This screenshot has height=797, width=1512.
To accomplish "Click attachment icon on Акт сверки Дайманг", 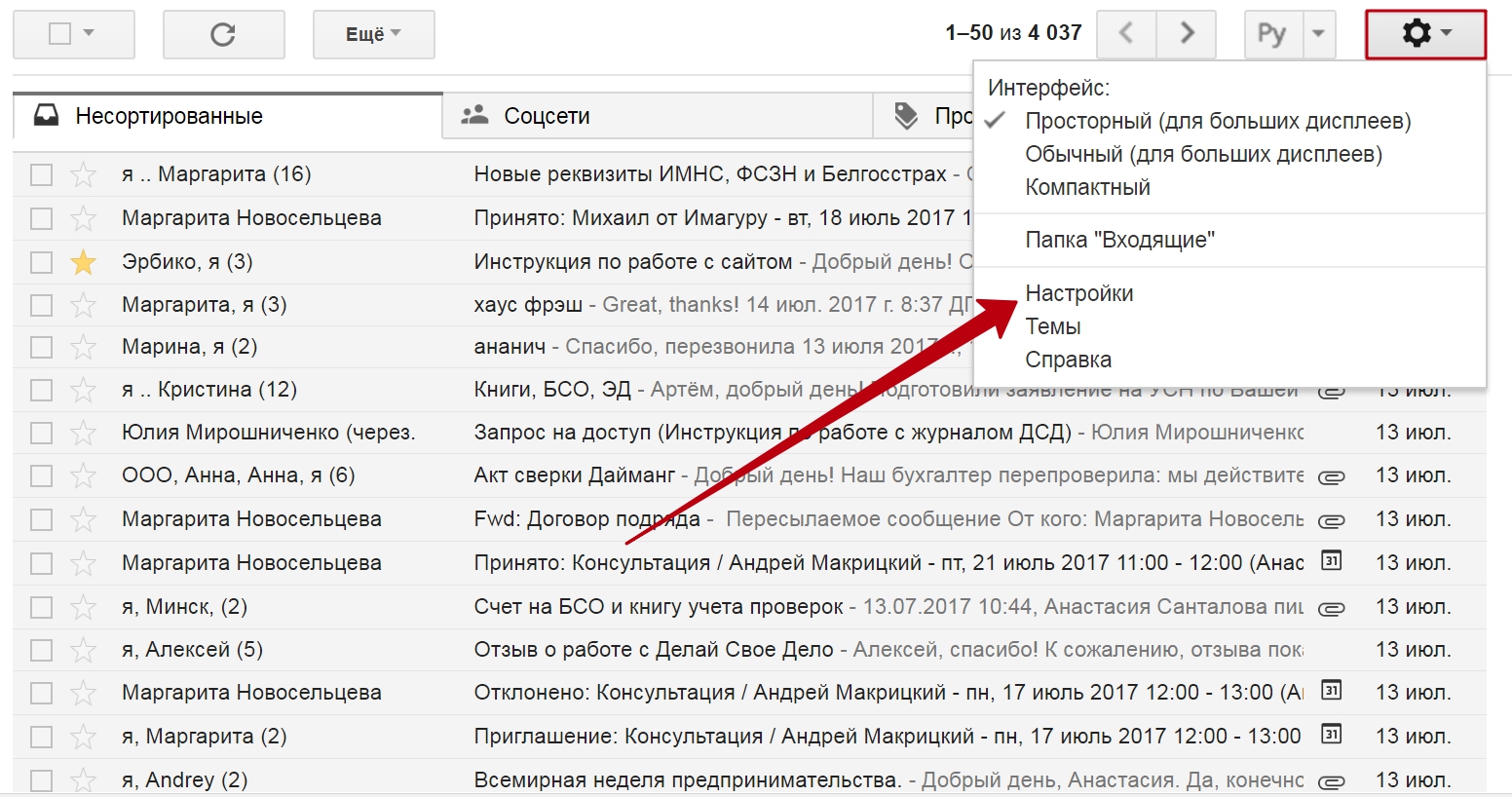I will pyautogui.click(x=1331, y=477).
